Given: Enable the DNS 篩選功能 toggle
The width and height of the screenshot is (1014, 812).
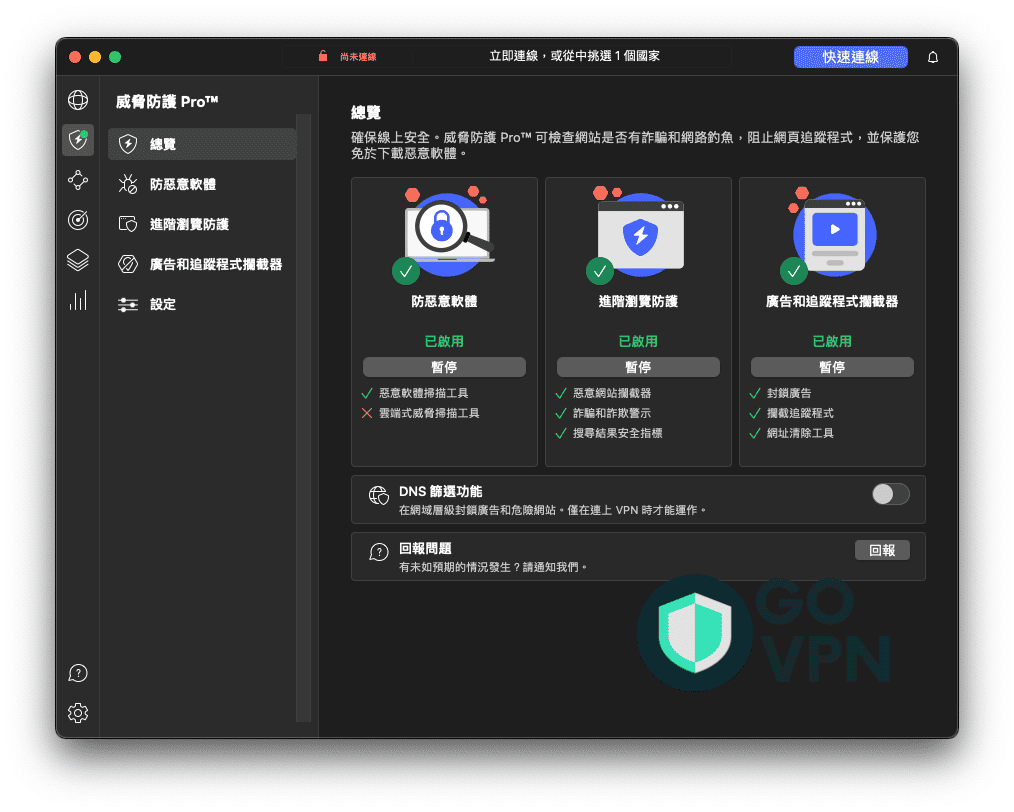Looking at the screenshot, I should (890, 493).
